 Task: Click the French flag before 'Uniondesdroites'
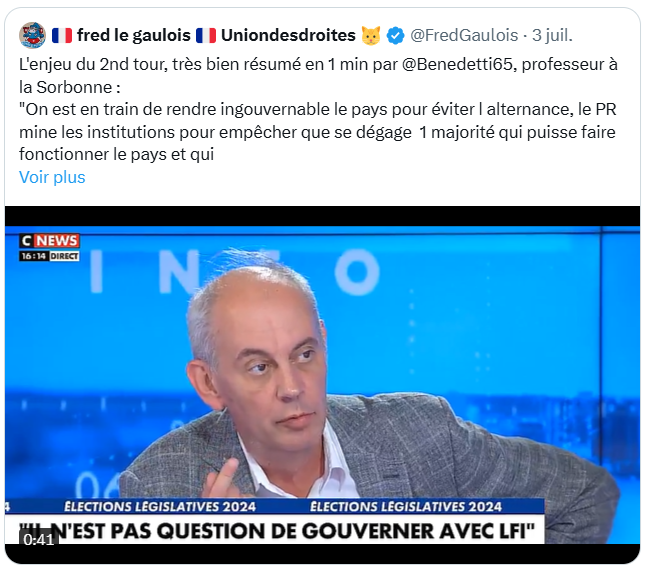(x=206, y=36)
